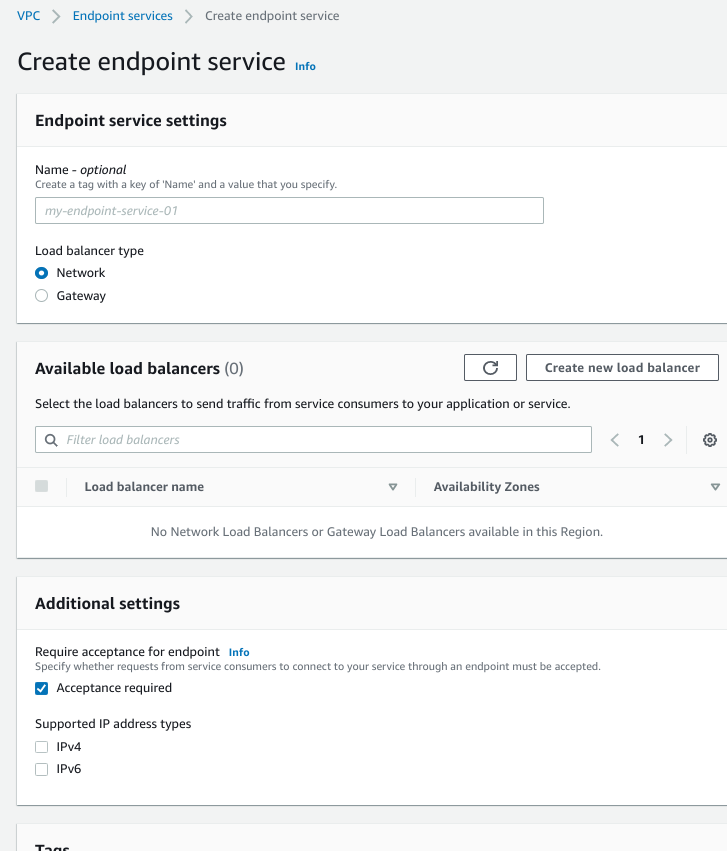727x851 pixels.
Task: Go to next page of load balancers
Action: pos(668,440)
